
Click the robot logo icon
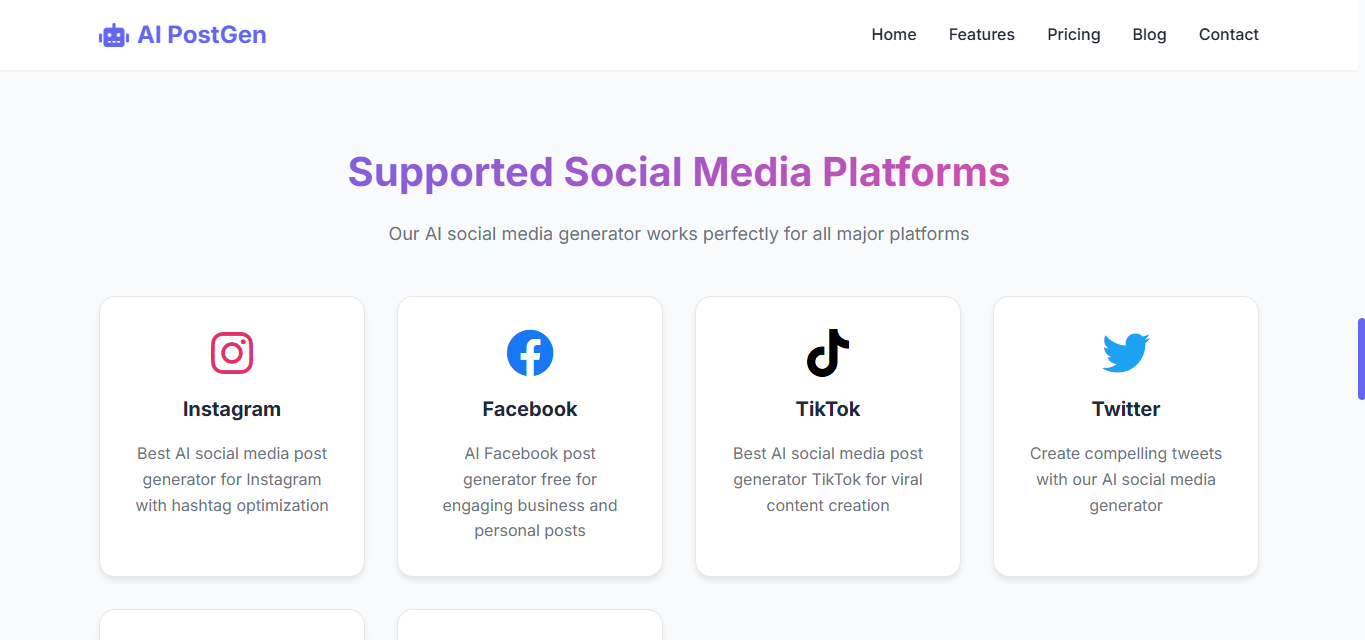pyautogui.click(x=114, y=35)
